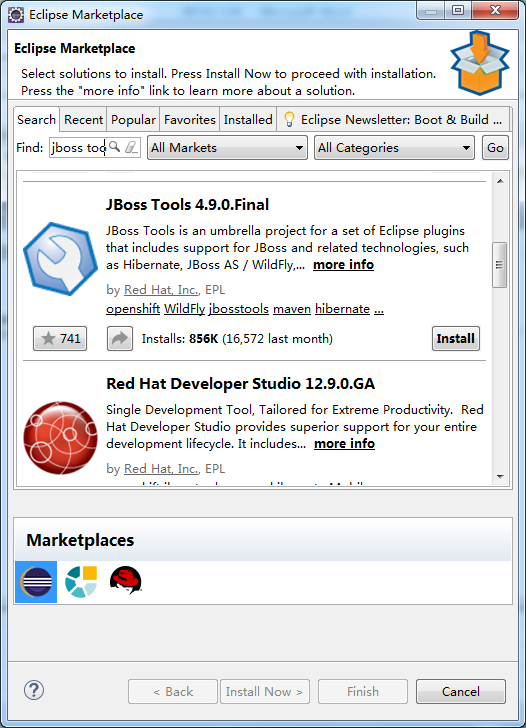Switch to the Installed tab
The image size is (526, 728).
point(248,120)
